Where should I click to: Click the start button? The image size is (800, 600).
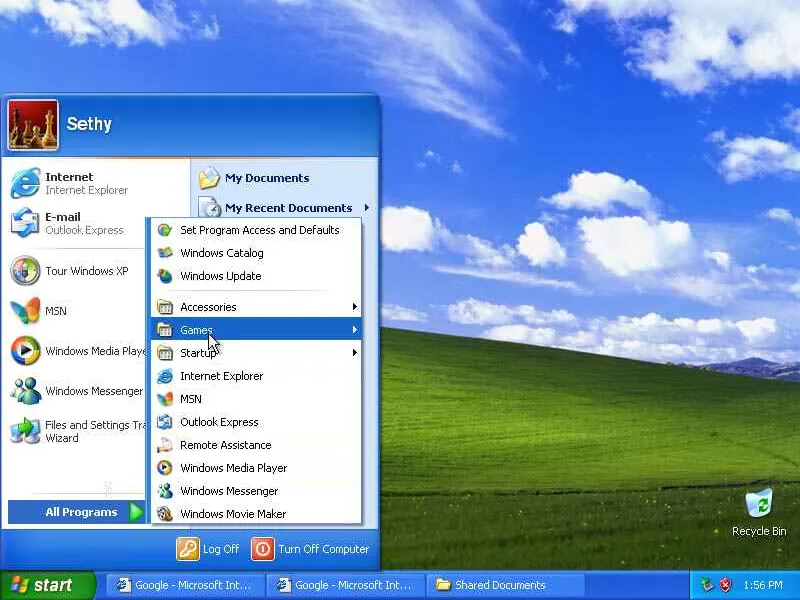coord(47,585)
